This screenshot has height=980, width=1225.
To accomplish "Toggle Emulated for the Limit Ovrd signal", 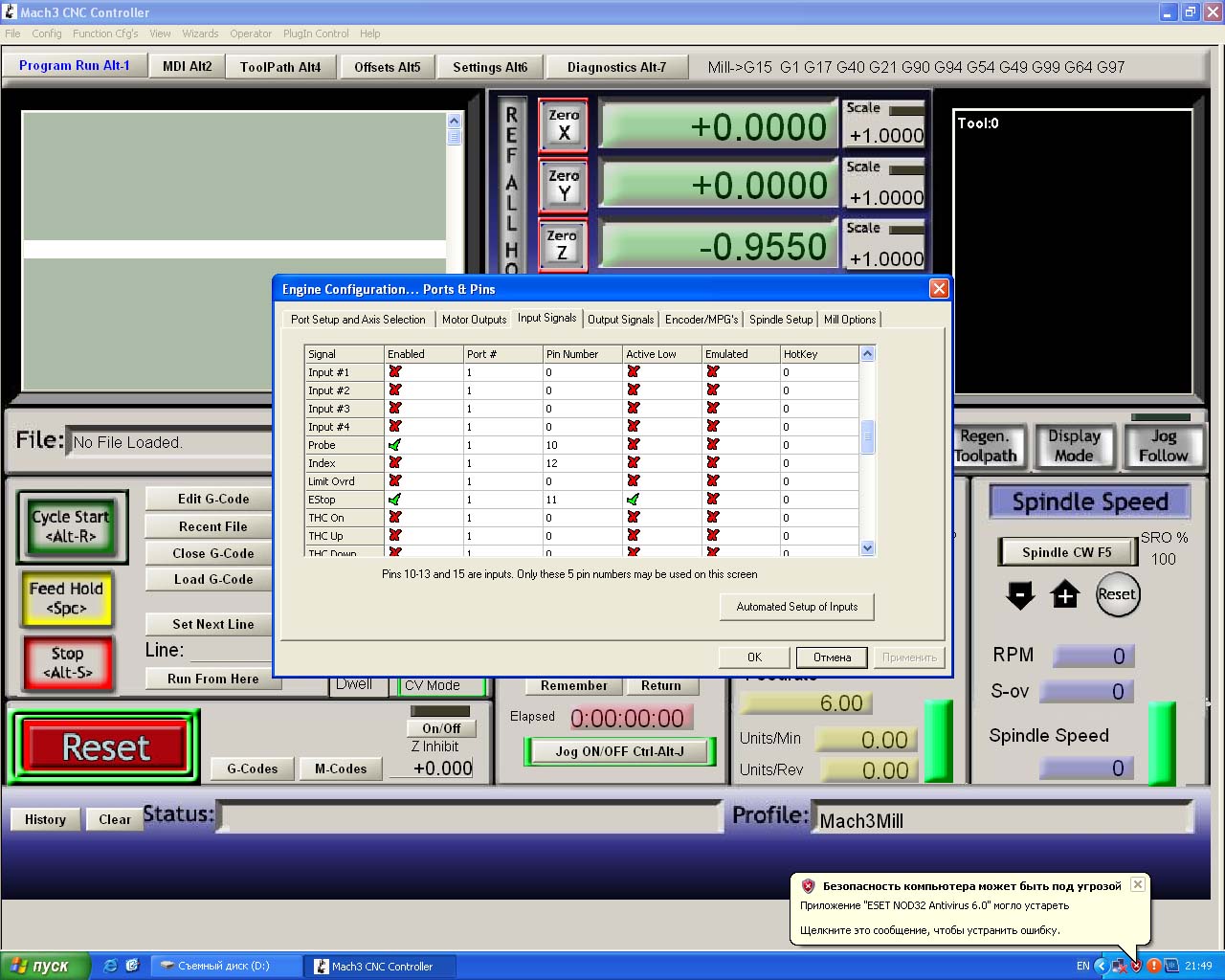I will click(712, 481).
